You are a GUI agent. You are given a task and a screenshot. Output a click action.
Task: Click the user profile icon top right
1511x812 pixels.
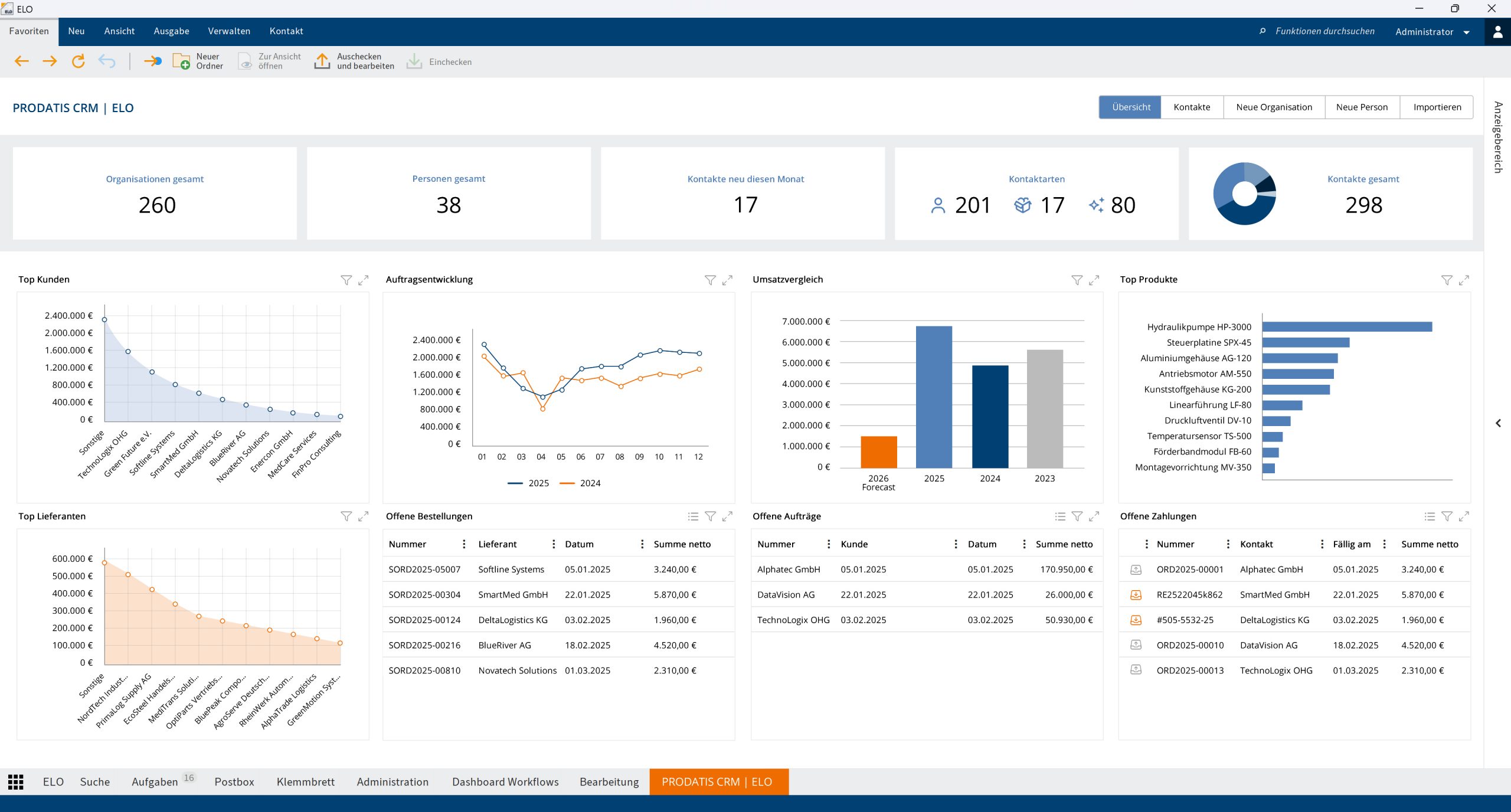(x=1497, y=32)
